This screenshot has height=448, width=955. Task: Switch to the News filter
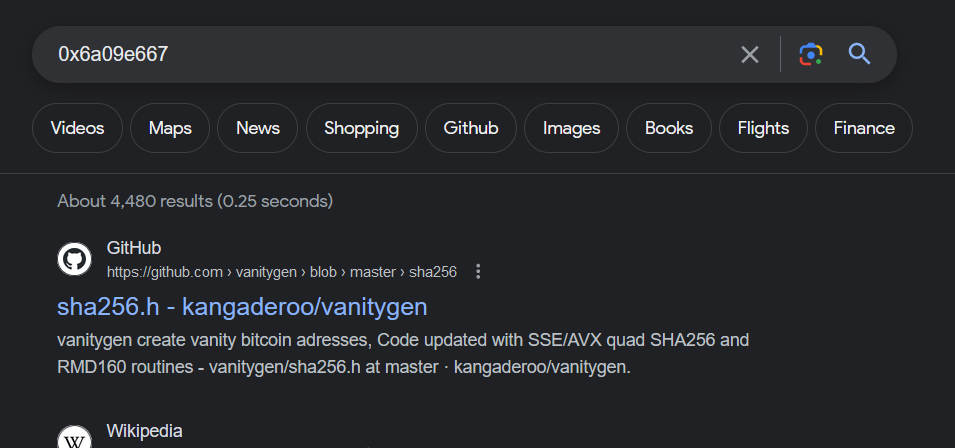pos(258,128)
